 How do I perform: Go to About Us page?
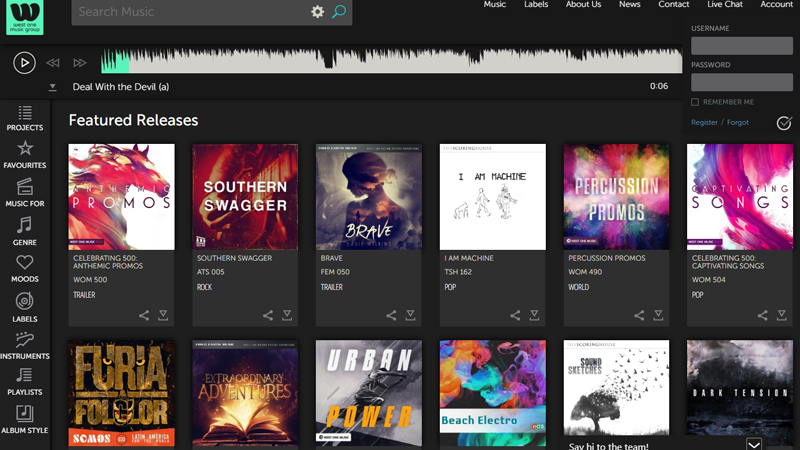(583, 4)
